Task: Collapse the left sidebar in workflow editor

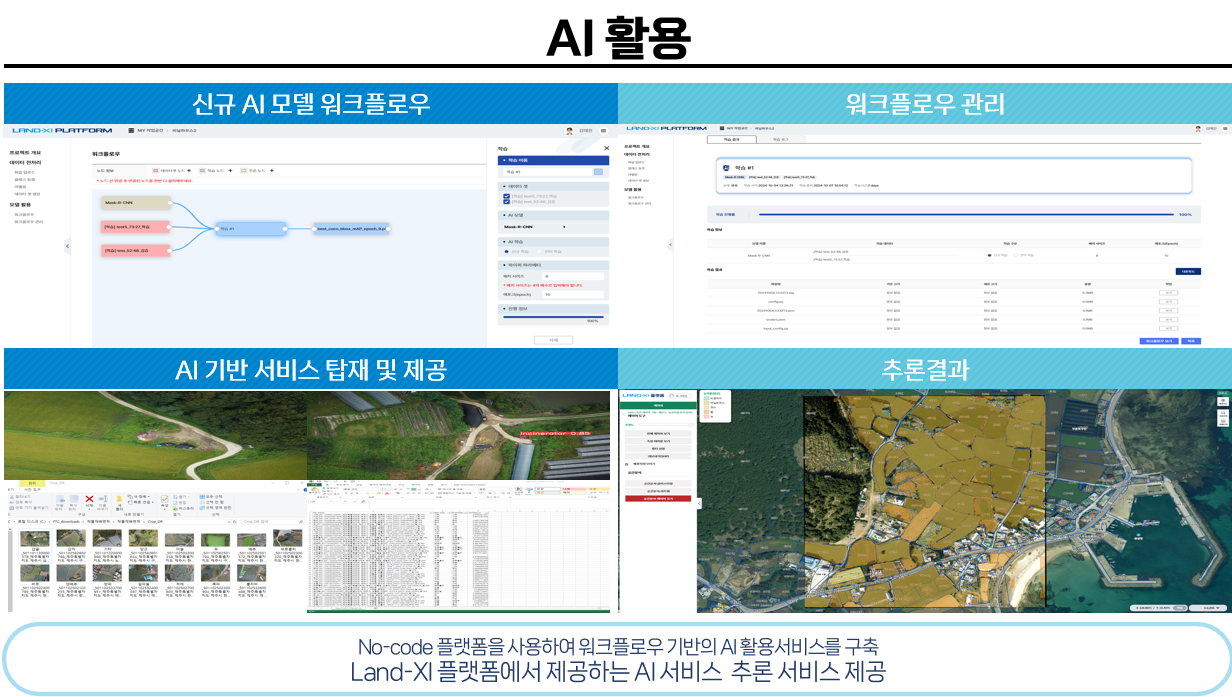Action: pyautogui.click(x=67, y=245)
